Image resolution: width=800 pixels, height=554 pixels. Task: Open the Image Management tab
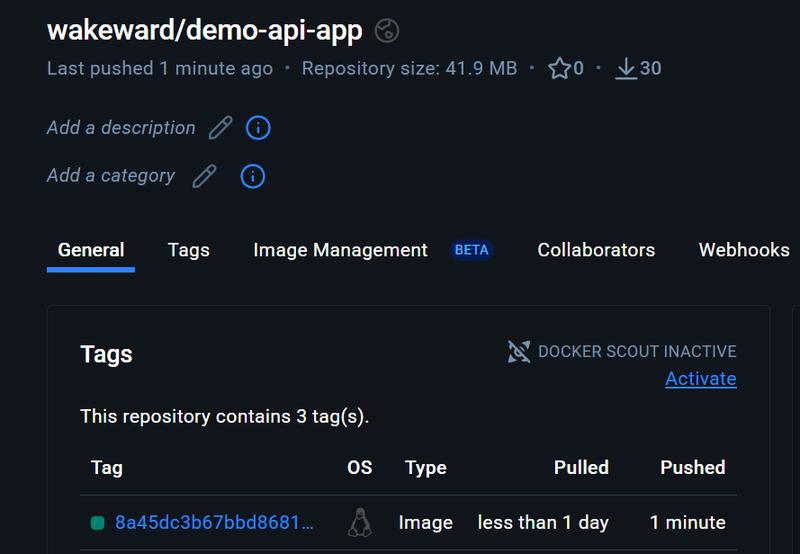(340, 250)
